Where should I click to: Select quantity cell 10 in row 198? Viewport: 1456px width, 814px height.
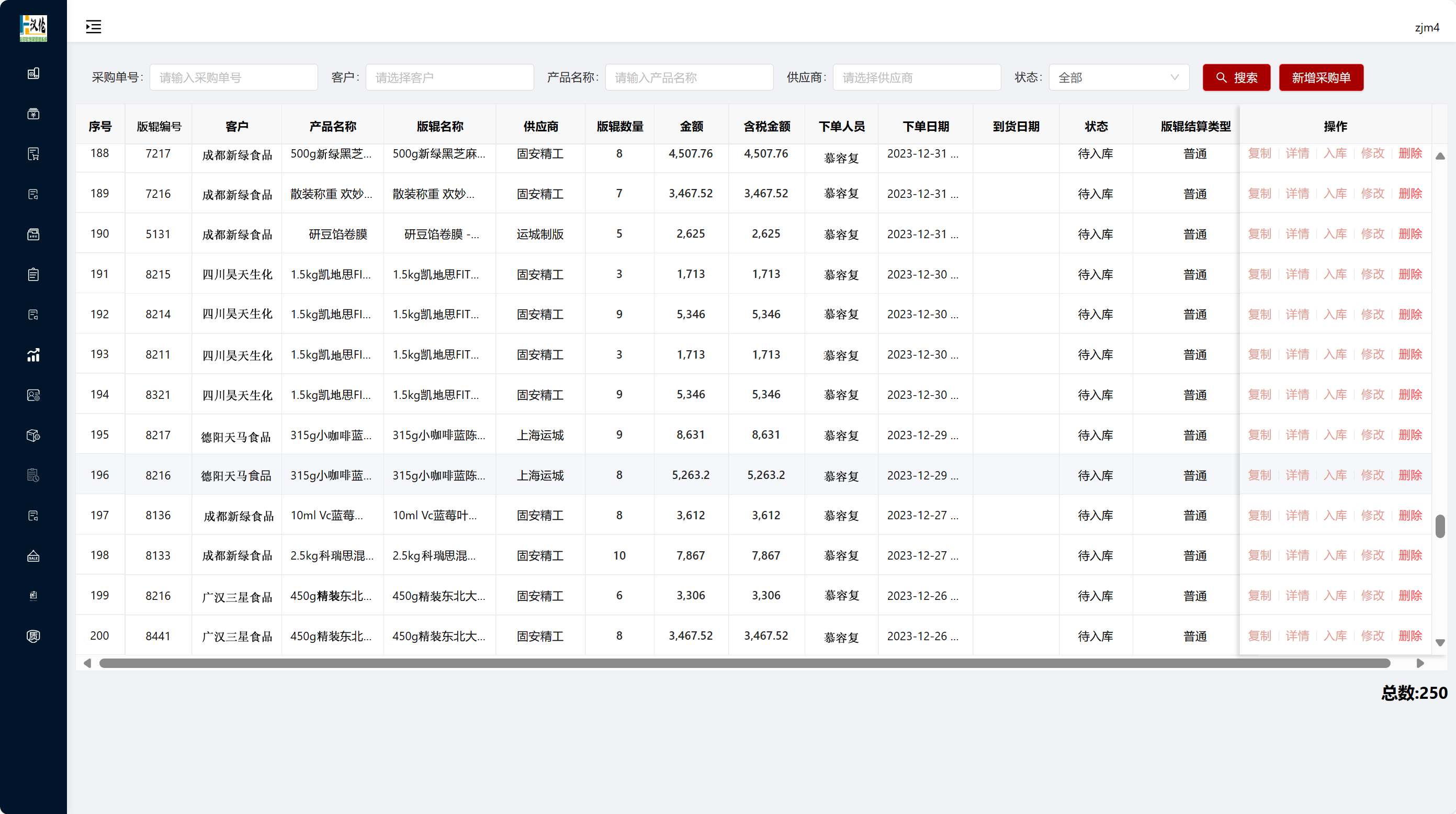[619, 555]
